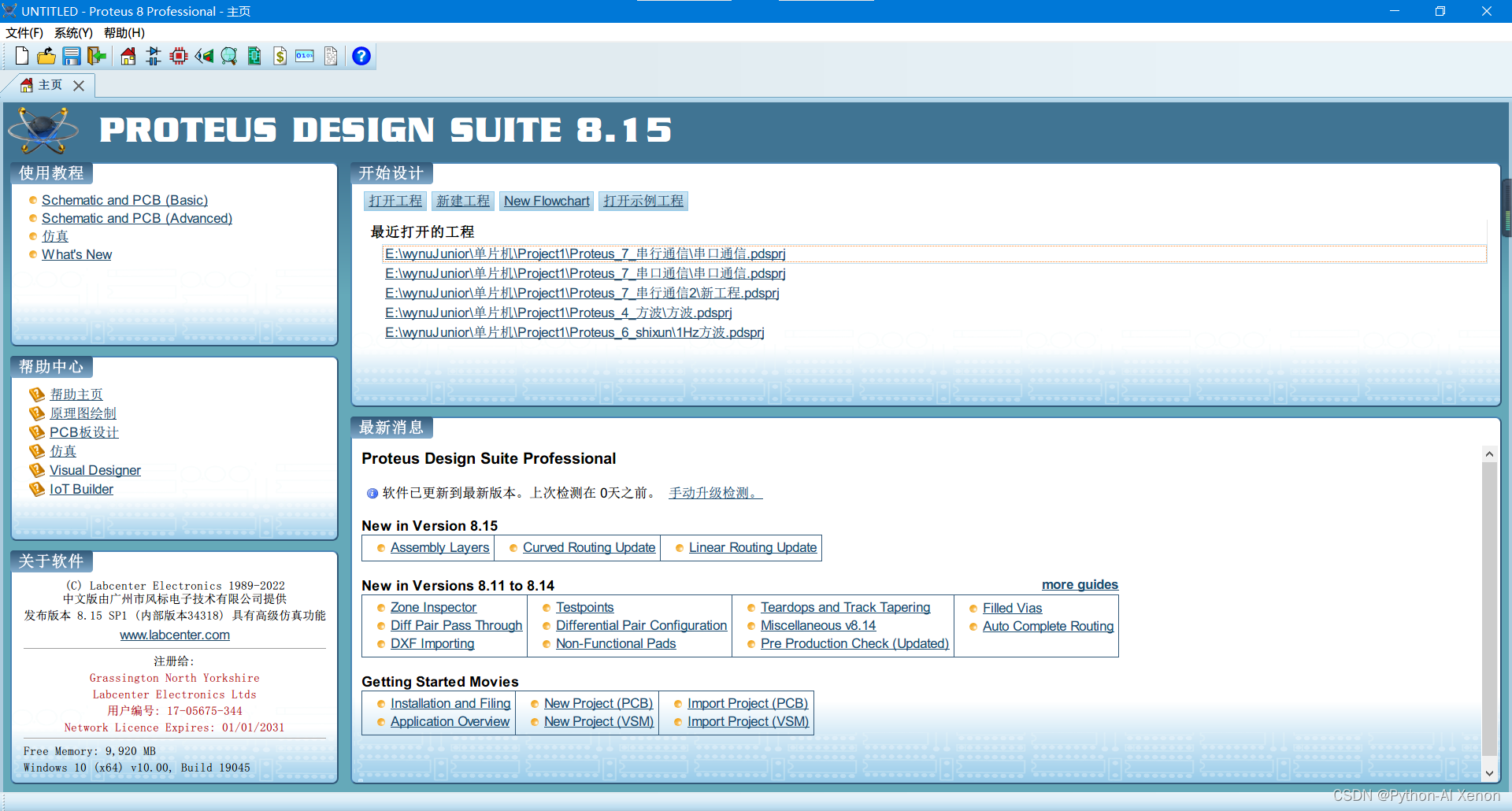Open the Source Code binary icon
The image size is (1512, 811).
[305, 56]
